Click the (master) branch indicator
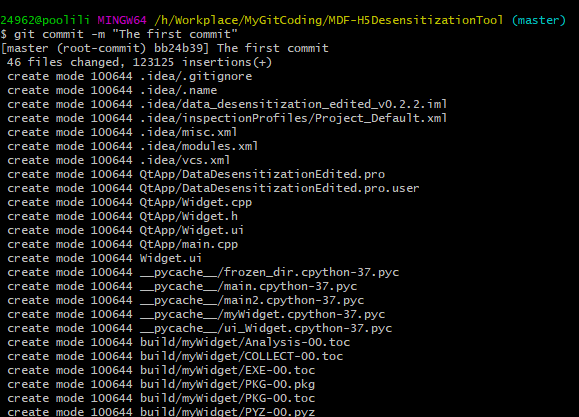This screenshot has width=579, height=417. click(x=539, y=20)
